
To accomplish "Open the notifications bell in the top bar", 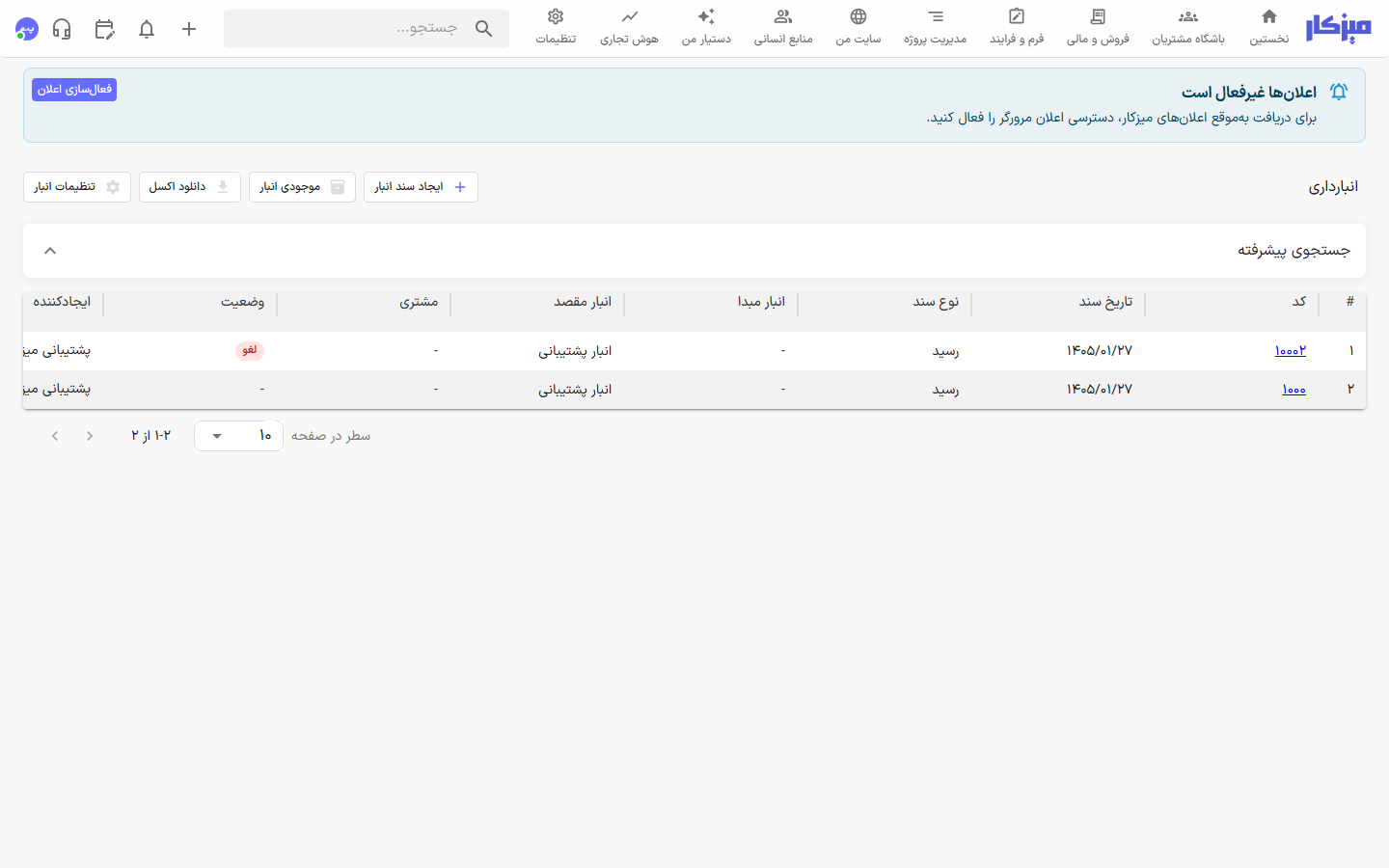I will tap(147, 29).
